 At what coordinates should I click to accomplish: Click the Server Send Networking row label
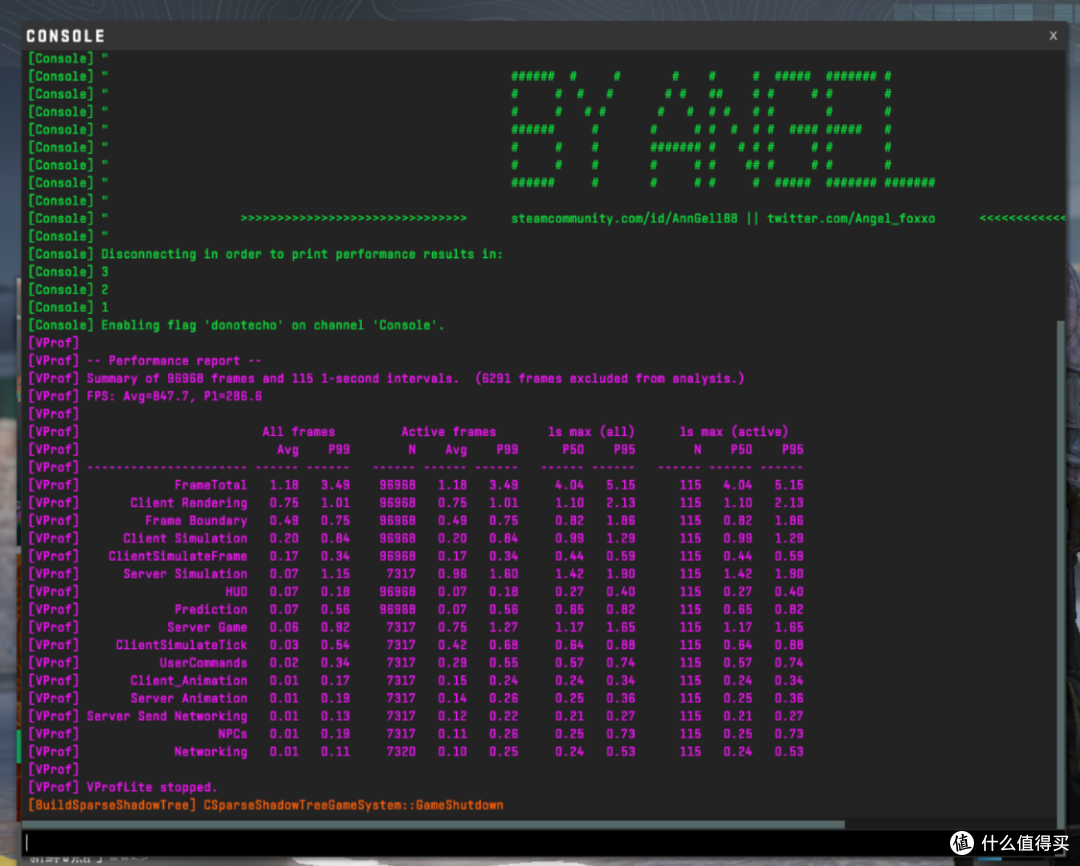coord(167,716)
